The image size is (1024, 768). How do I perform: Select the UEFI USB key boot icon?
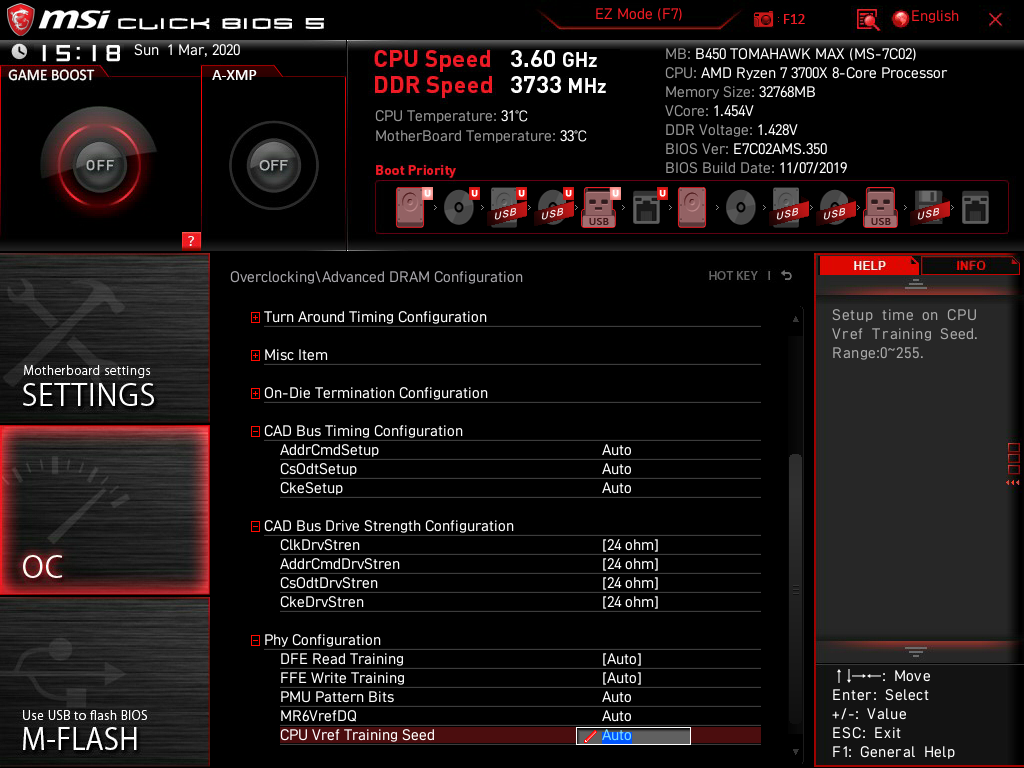tap(601, 208)
